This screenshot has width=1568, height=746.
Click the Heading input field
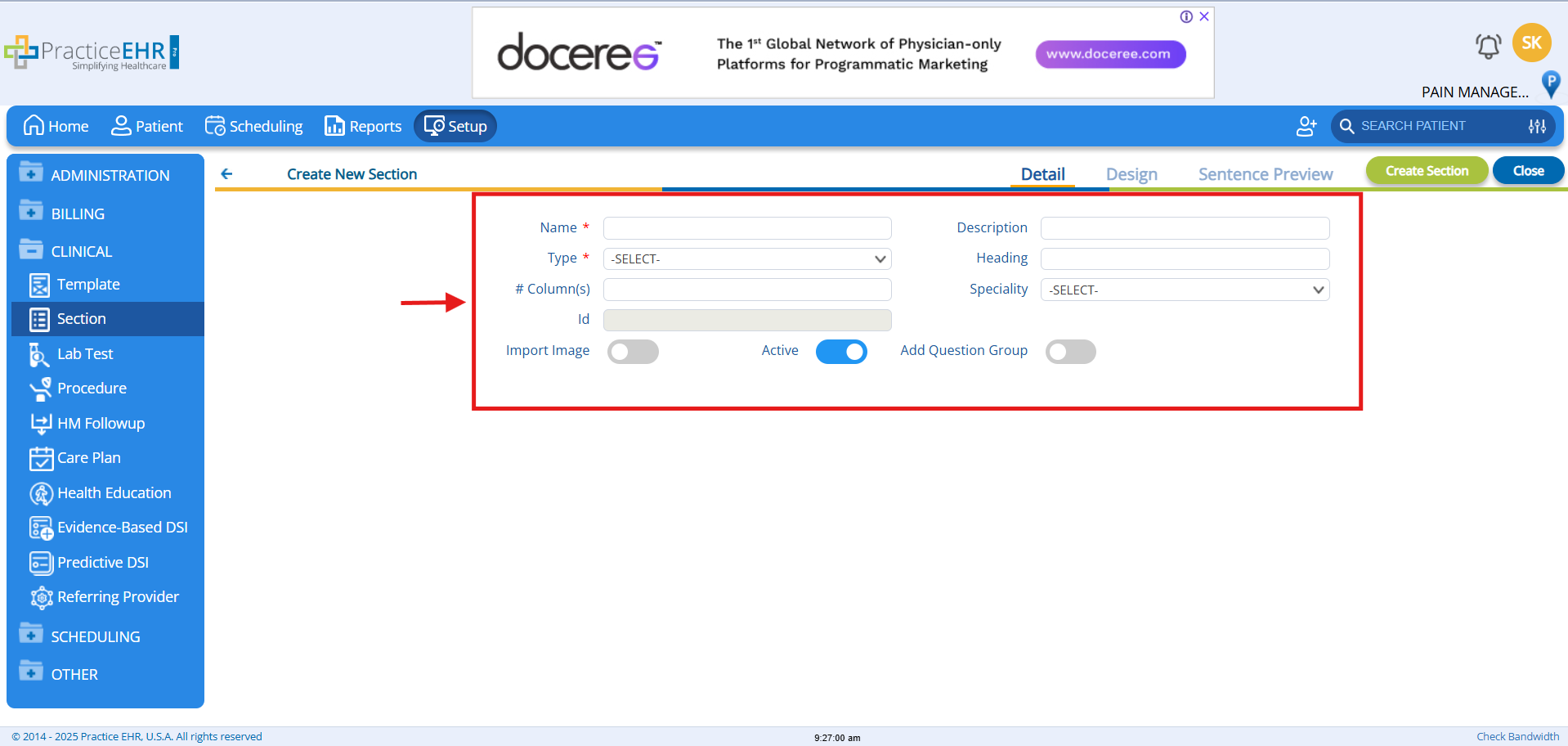[1185, 259]
